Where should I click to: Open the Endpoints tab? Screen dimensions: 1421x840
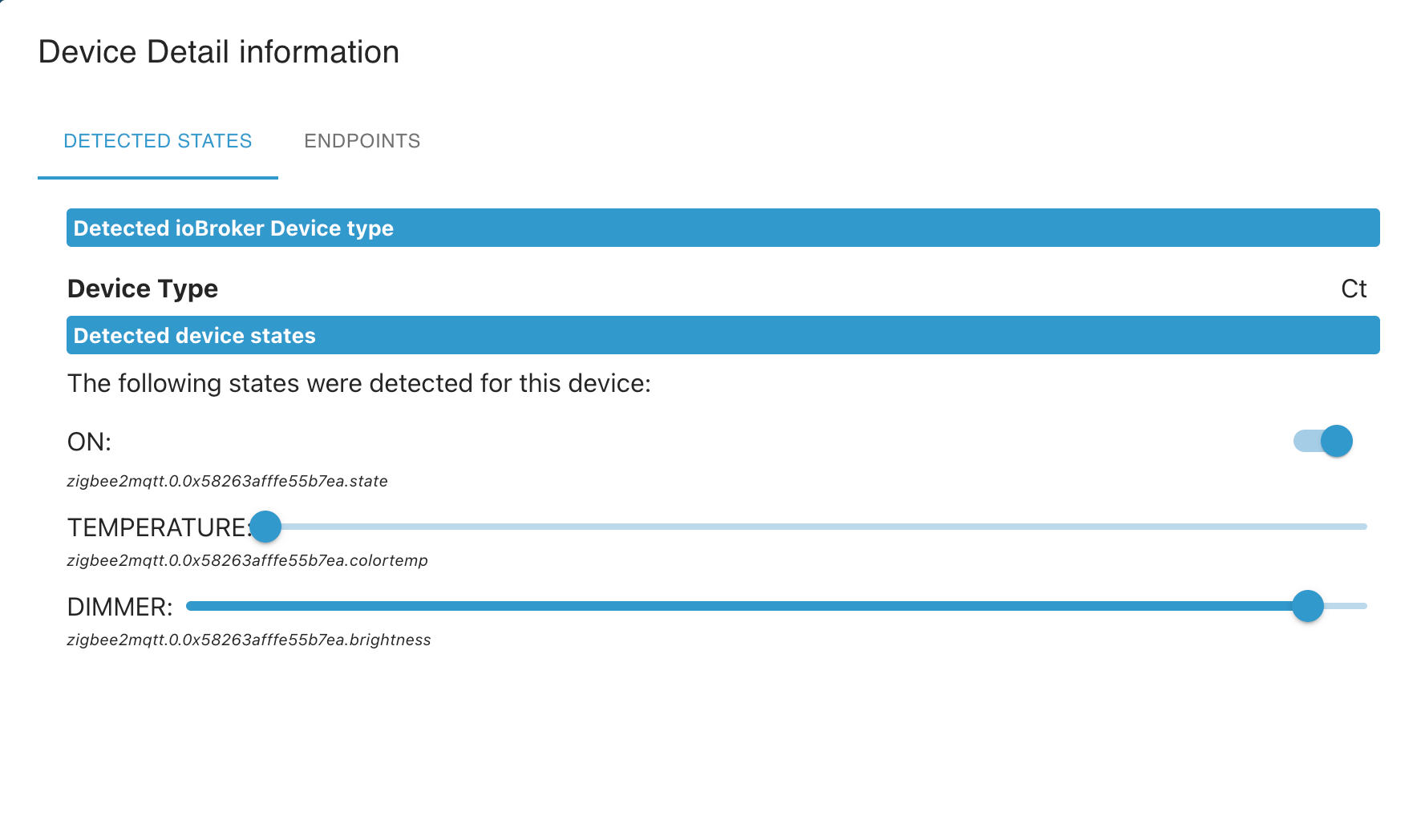[x=362, y=141]
